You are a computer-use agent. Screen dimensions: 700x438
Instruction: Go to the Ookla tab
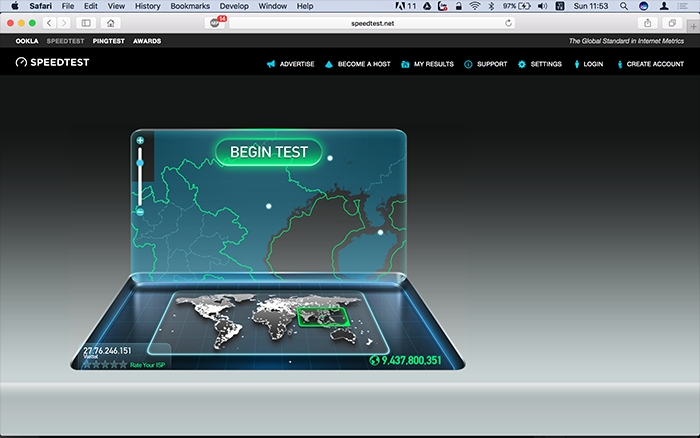[27, 41]
